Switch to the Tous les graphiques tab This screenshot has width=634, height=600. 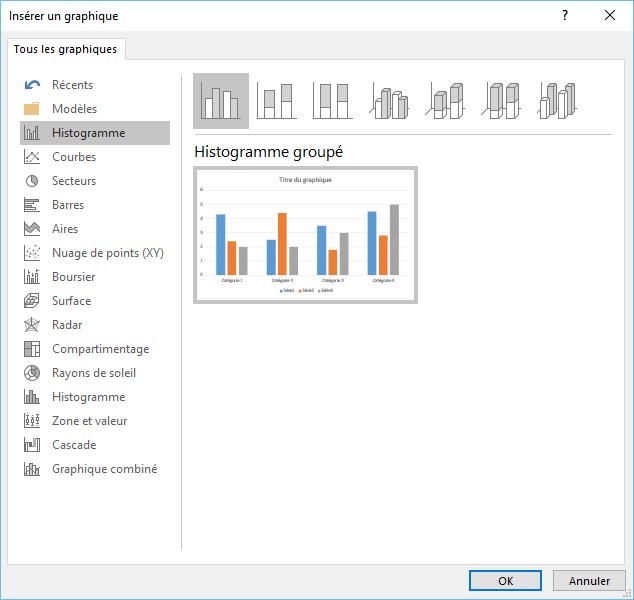click(65, 49)
